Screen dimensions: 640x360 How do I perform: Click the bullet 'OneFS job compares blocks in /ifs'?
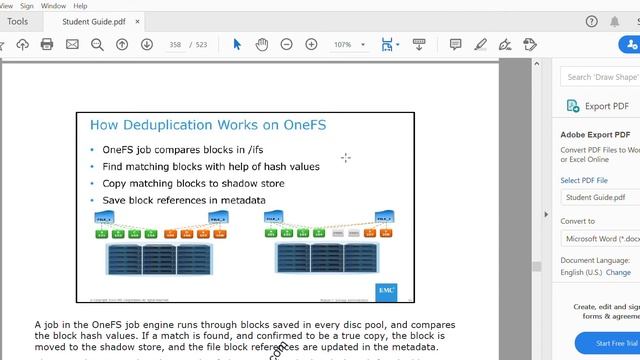pos(182,150)
